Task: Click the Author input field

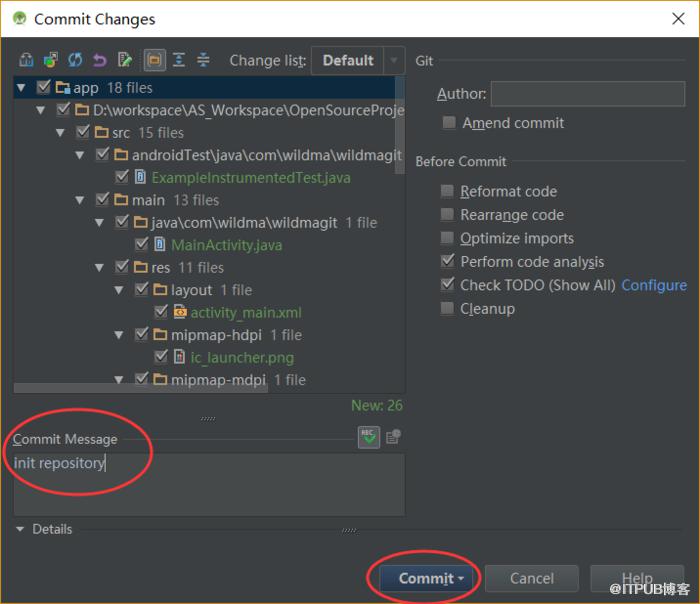Action: pyautogui.click(x=588, y=94)
